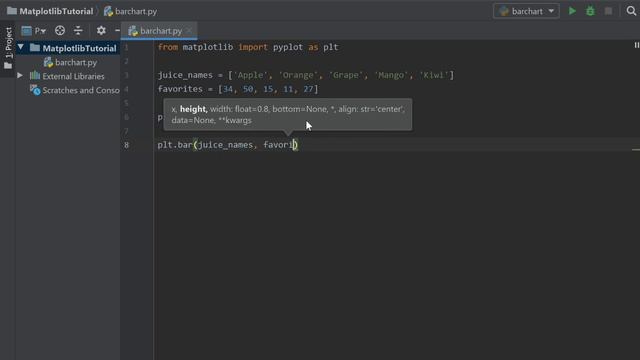Click the Stop process button
The width and height of the screenshot is (640, 360).
608,11
